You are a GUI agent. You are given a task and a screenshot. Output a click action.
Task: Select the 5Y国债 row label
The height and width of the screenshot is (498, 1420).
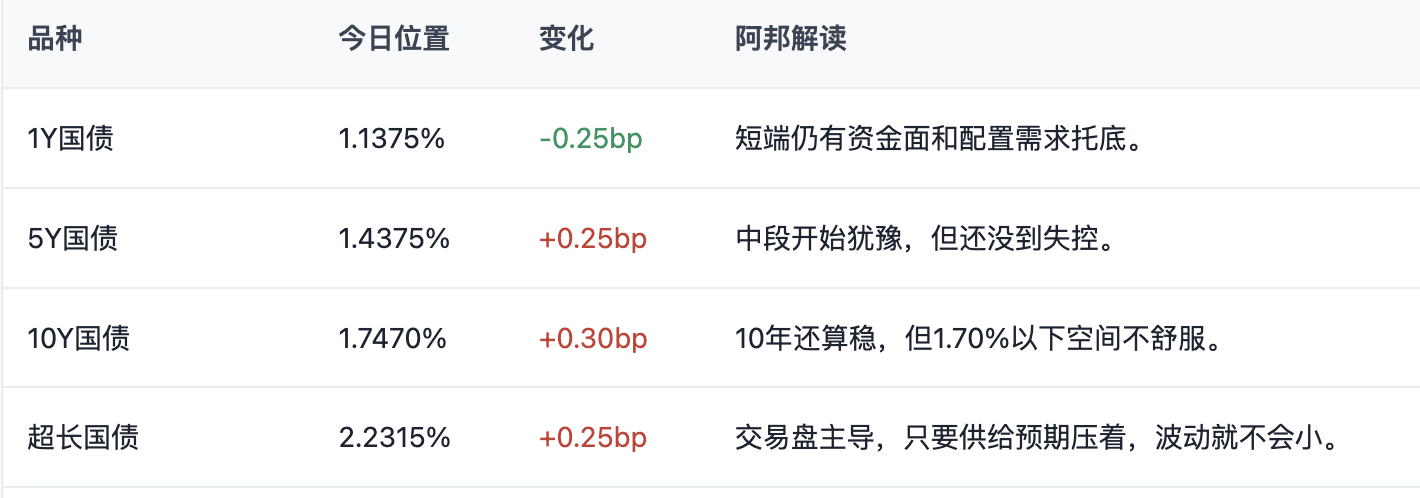(x=73, y=238)
